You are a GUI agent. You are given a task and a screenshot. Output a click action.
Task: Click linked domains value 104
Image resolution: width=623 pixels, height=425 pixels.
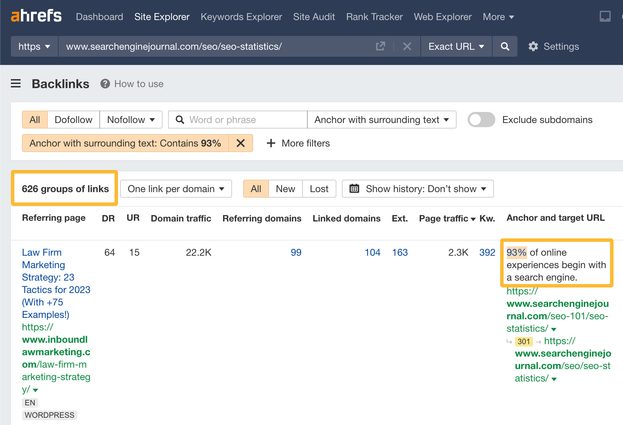tap(372, 252)
